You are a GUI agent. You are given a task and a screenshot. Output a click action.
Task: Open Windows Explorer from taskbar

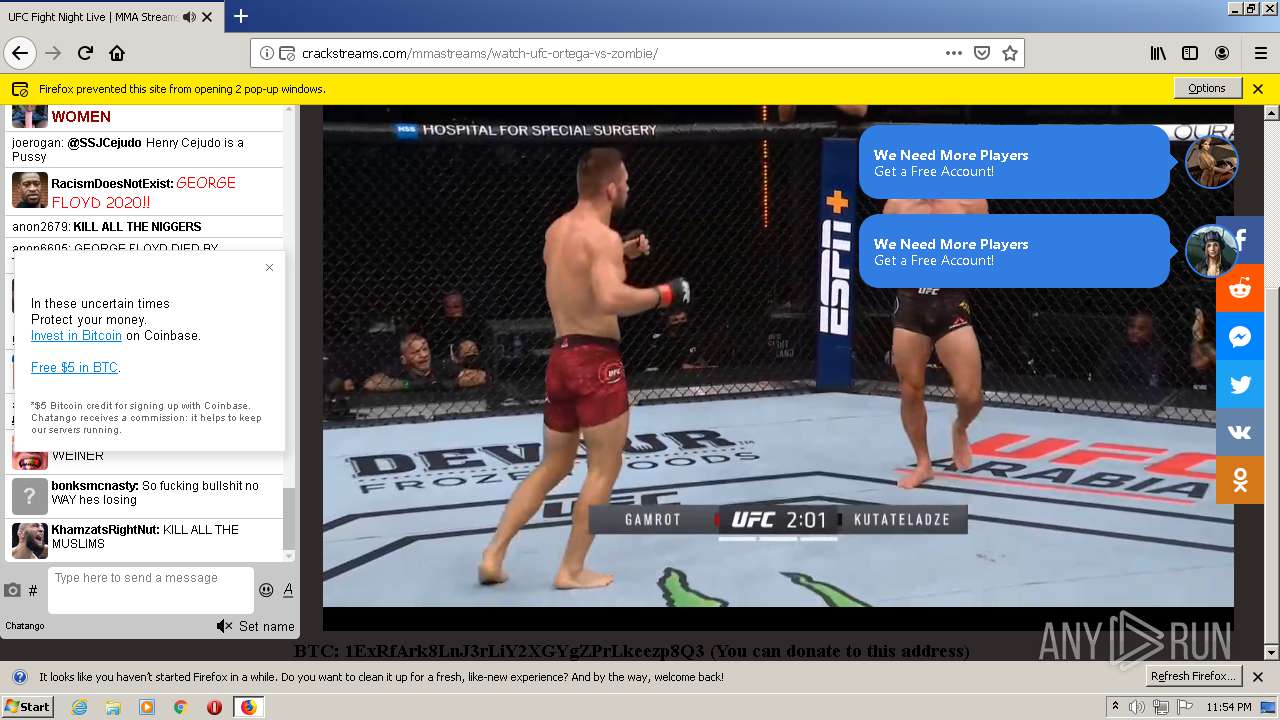click(x=113, y=707)
